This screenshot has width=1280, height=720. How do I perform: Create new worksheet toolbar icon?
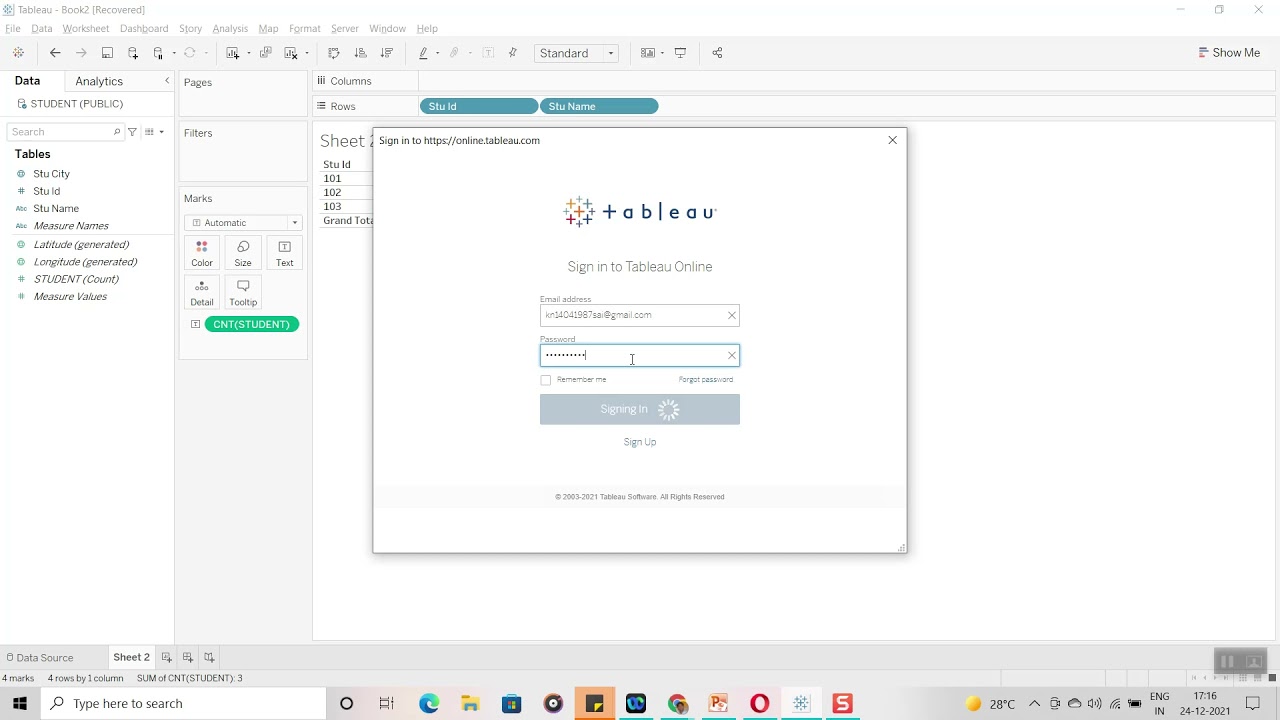tap(232, 53)
